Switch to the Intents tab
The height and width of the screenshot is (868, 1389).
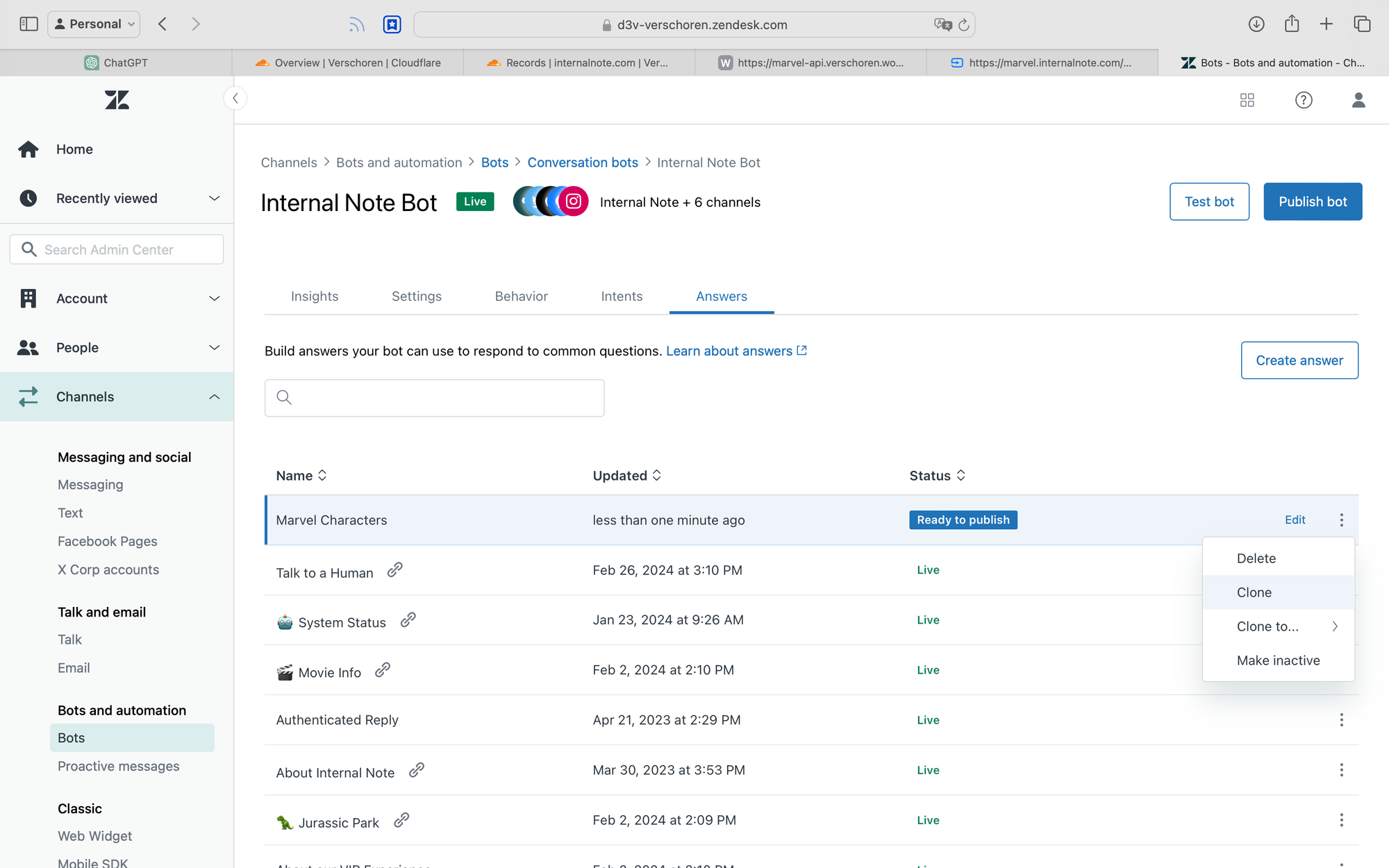[x=622, y=297]
